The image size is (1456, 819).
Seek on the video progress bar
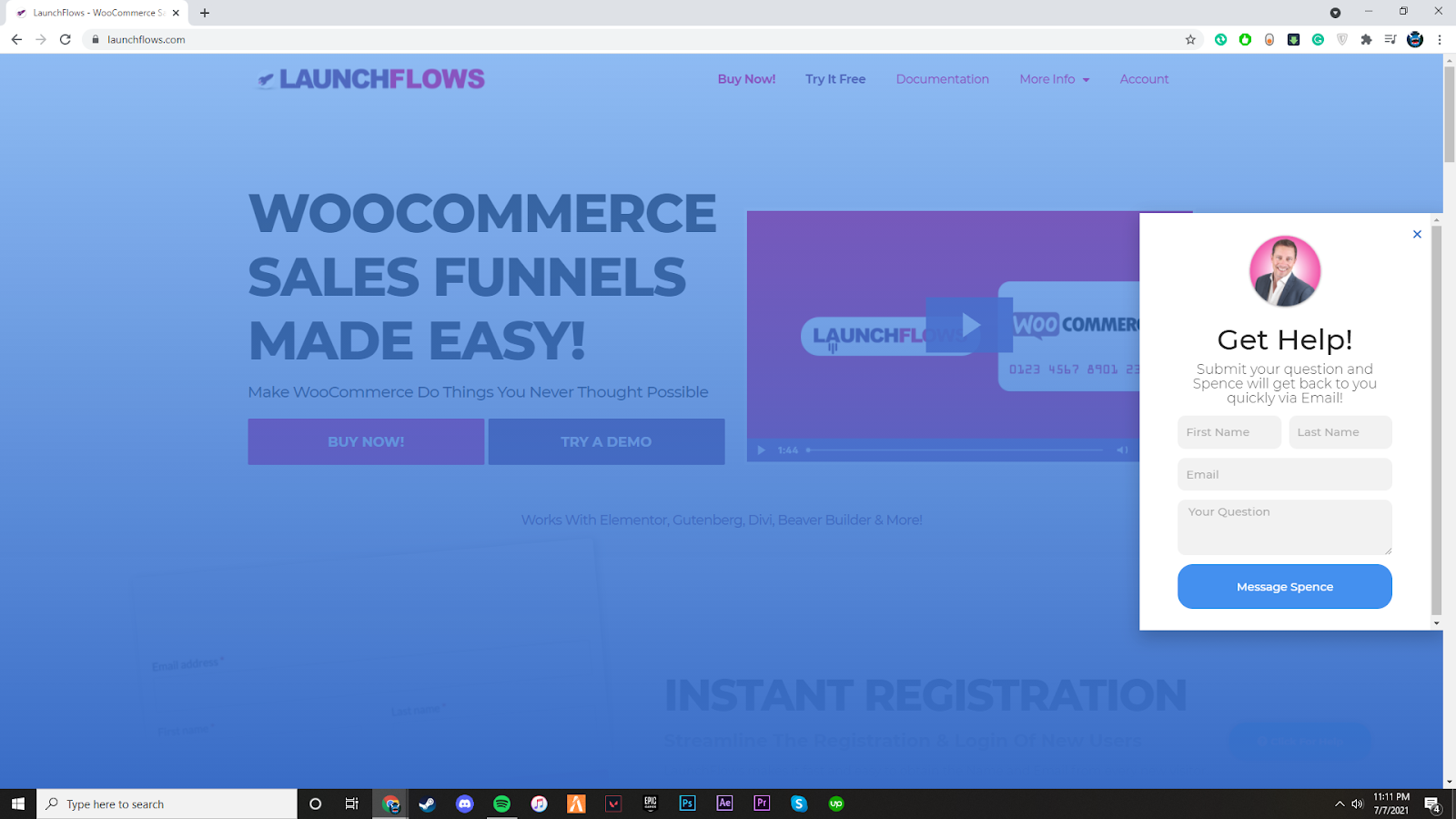pyautogui.click(x=955, y=450)
